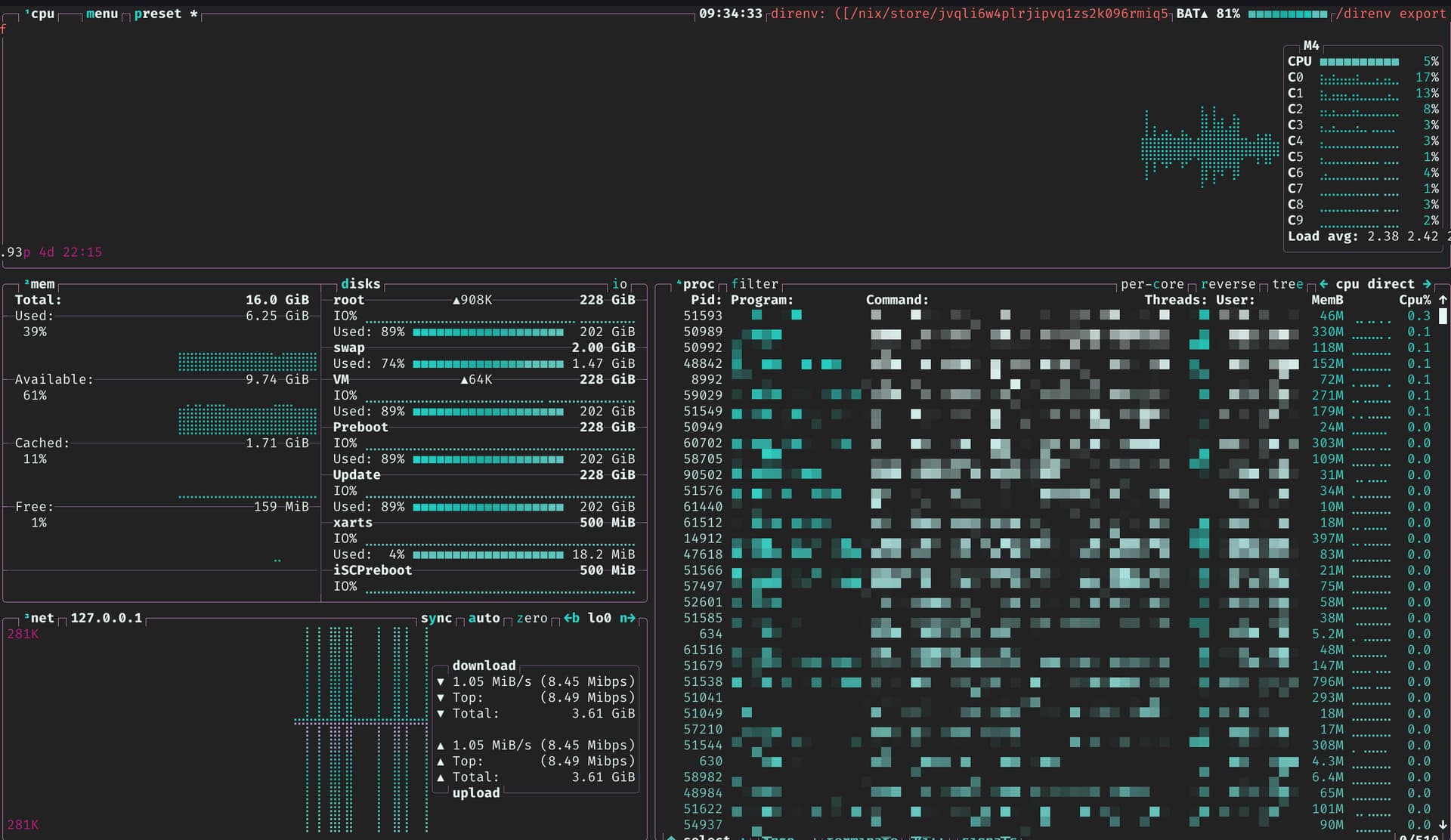
Task: Click the battery level meter bar
Action: [1287, 14]
